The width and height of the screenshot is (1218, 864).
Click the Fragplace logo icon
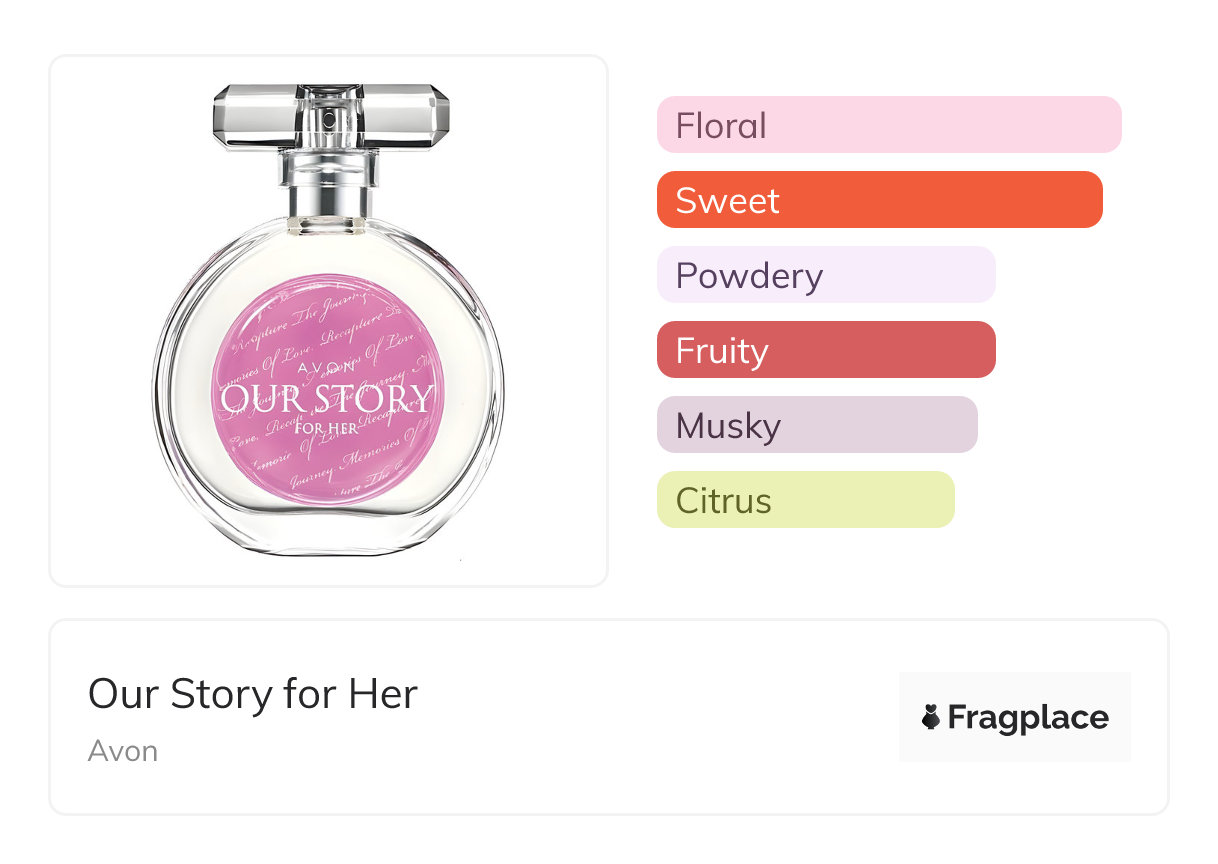tap(931, 717)
